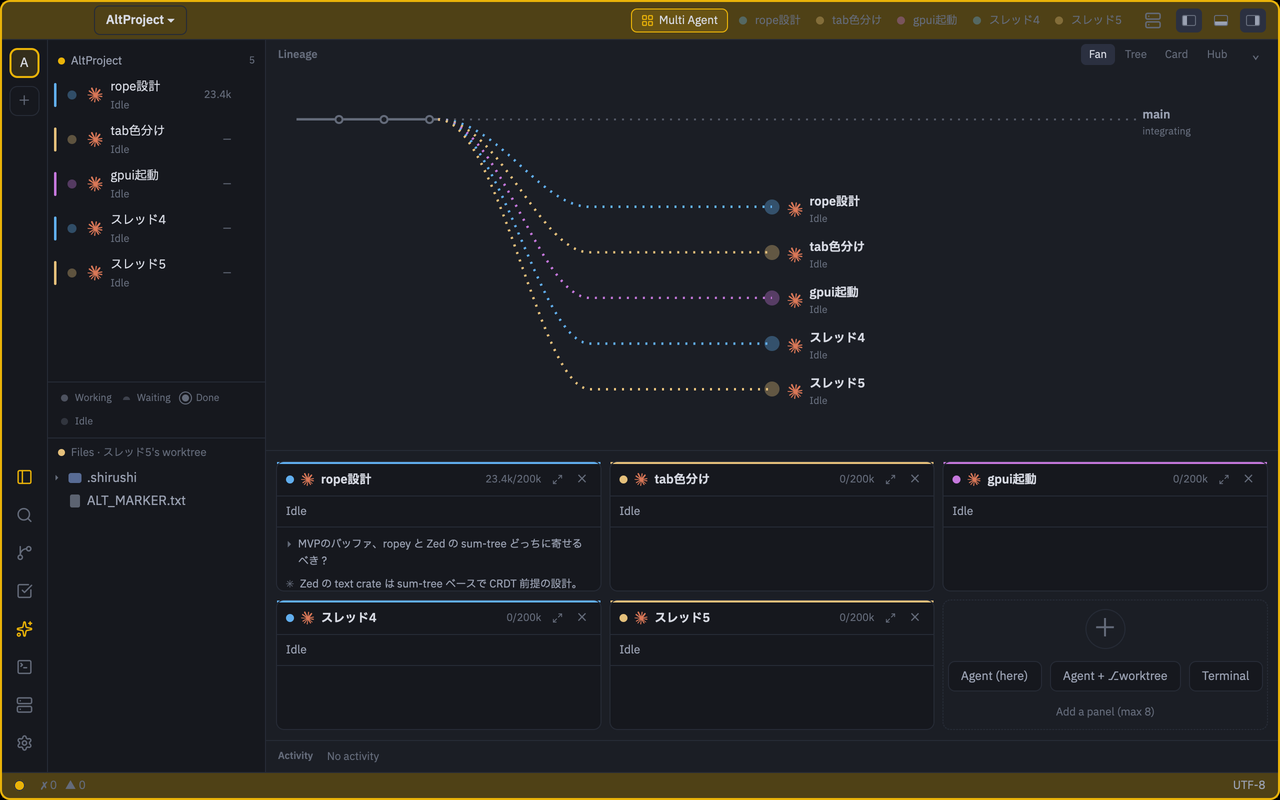Click スレッド5 node in lineage graph

pyautogui.click(x=772, y=389)
